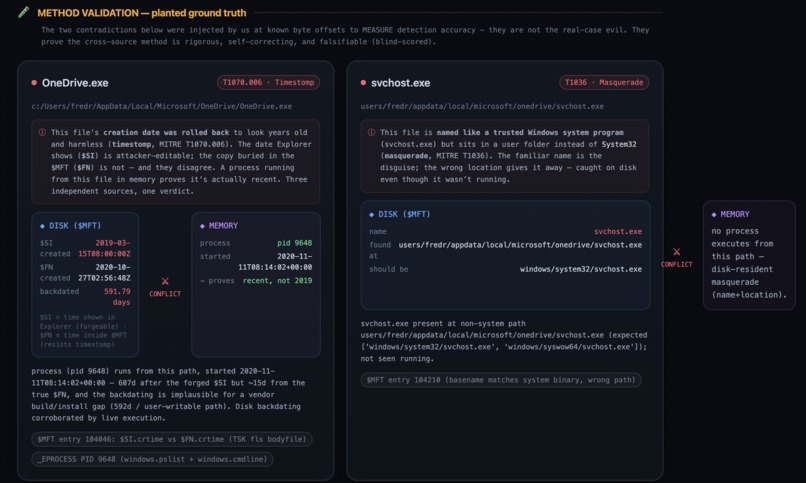Select the _EPROCESS PID 9648 evidence pill
Viewport: 806px width, 483px height.
click(x=152, y=459)
